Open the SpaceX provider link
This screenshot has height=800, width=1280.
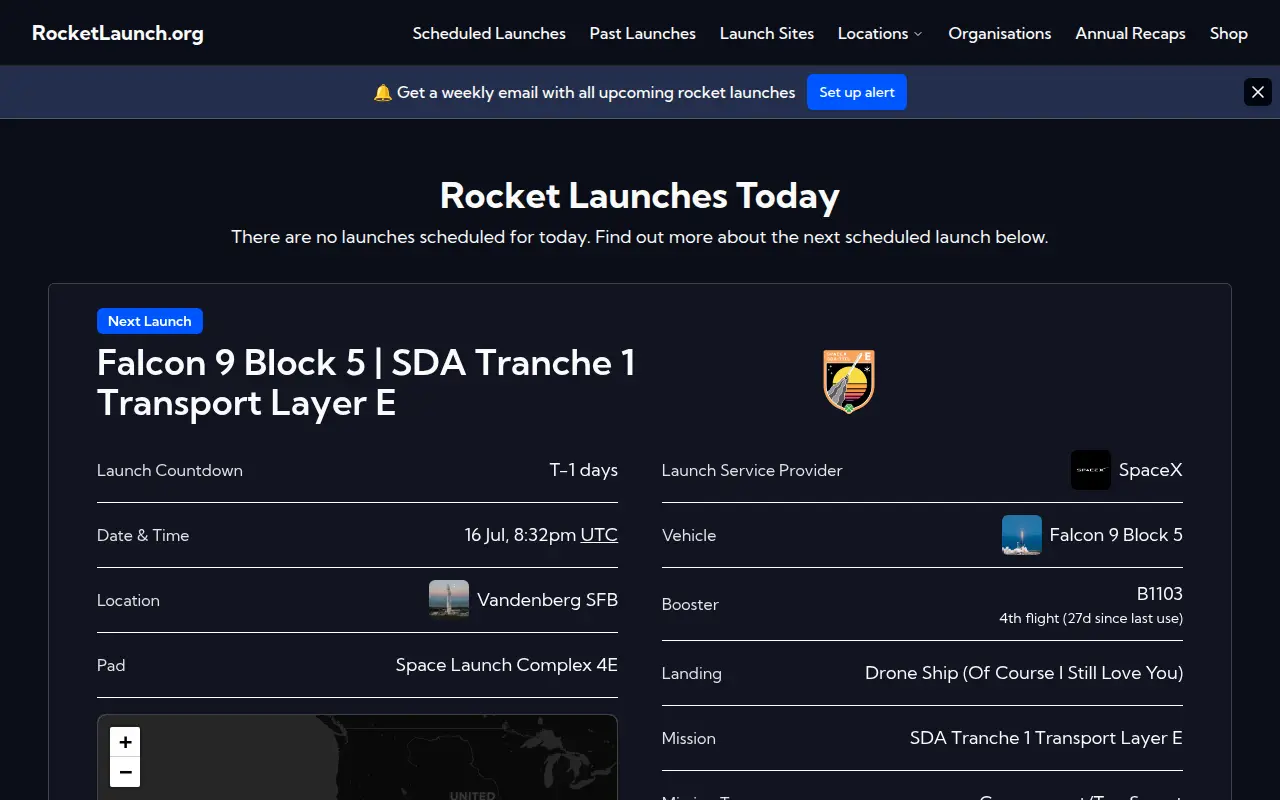pyautogui.click(x=1150, y=470)
